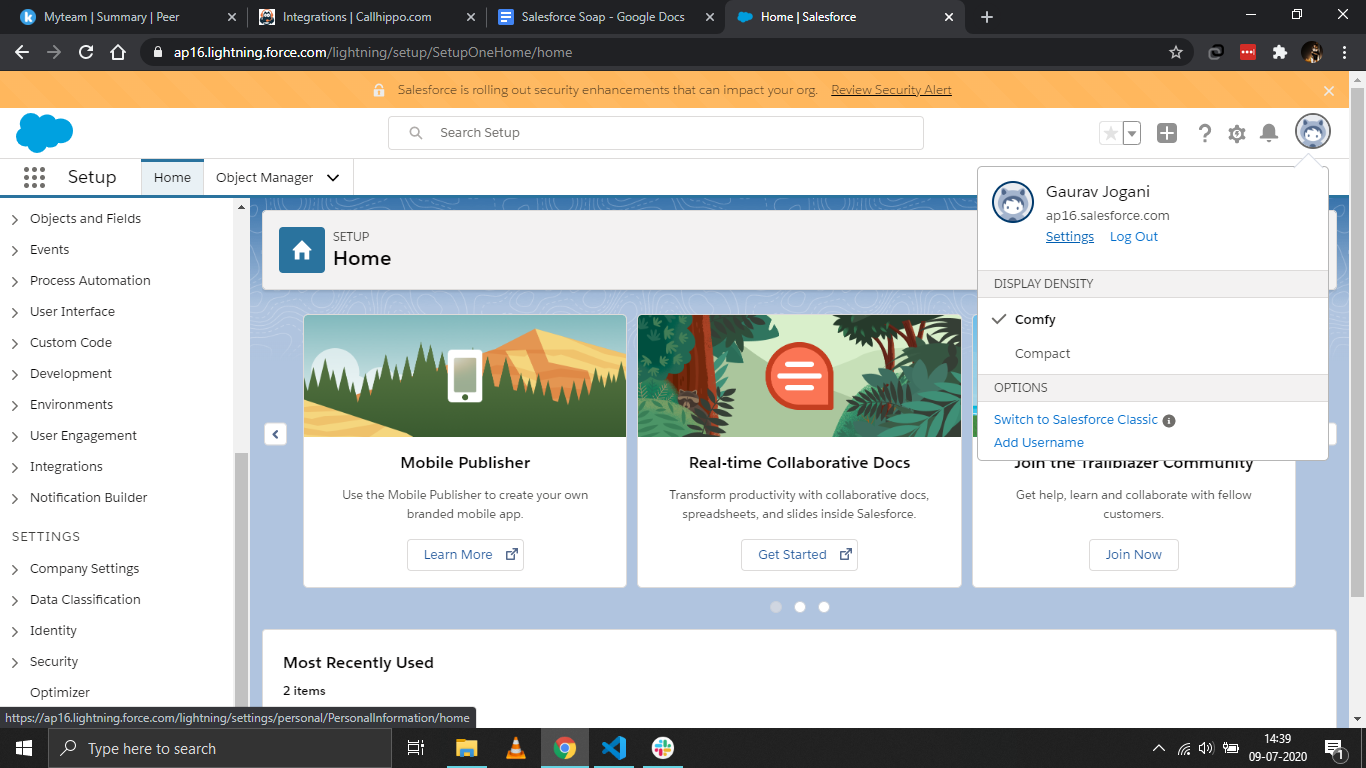Click Switch to Salesforce Classic
Viewport: 1366px width, 768px height.
[x=1076, y=420]
